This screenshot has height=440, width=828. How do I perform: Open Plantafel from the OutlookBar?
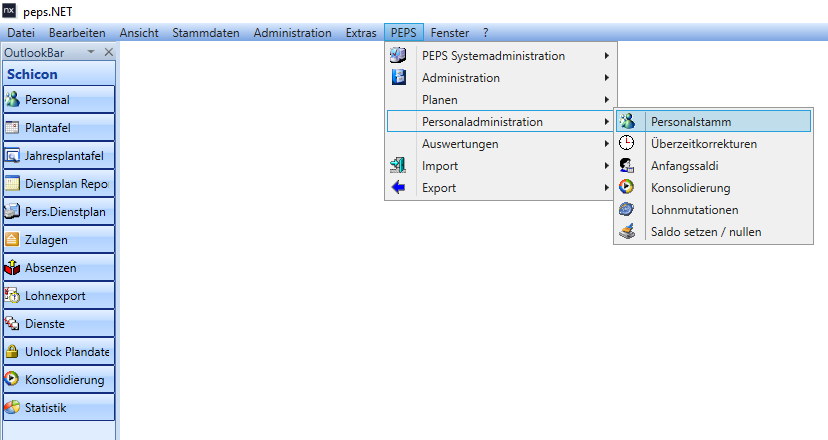pyautogui.click(x=59, y=128)
